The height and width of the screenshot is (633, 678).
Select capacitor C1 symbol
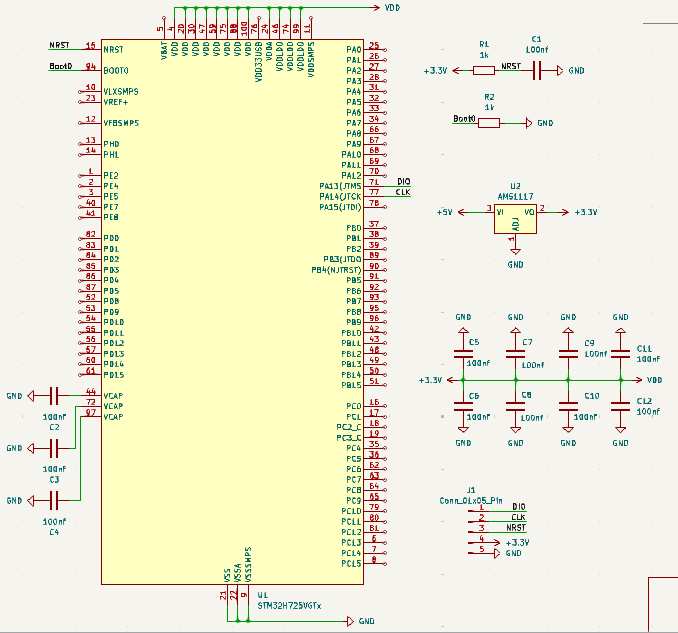pos(537,70)
